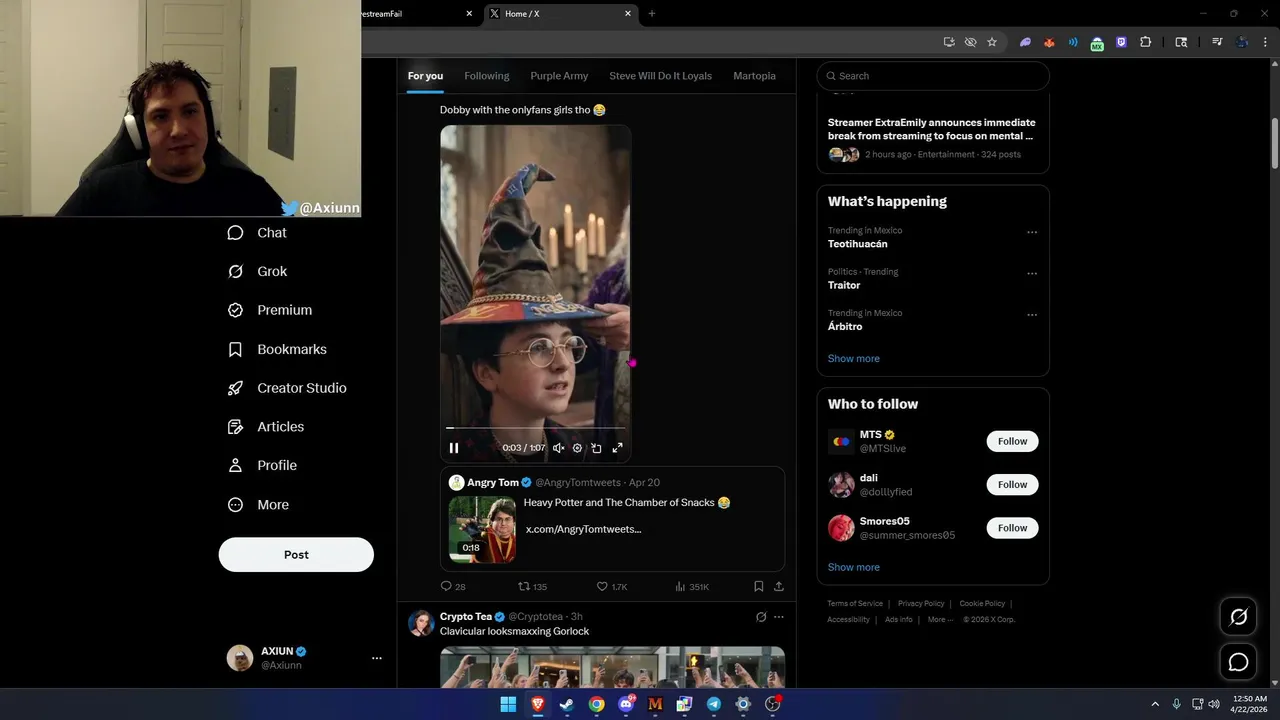Click the white Post button
The height and width of the screenshot is (720, 1280).
tap(296, 554)
